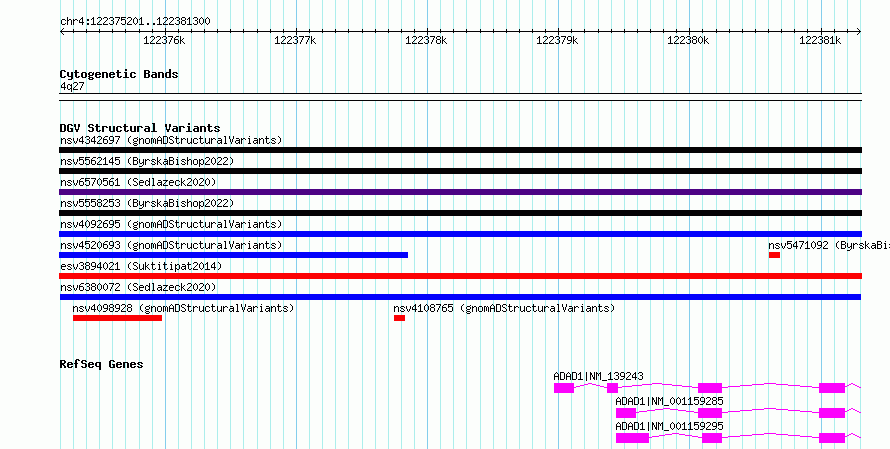Click the red bar for nsv4098928

coord(117,318)
